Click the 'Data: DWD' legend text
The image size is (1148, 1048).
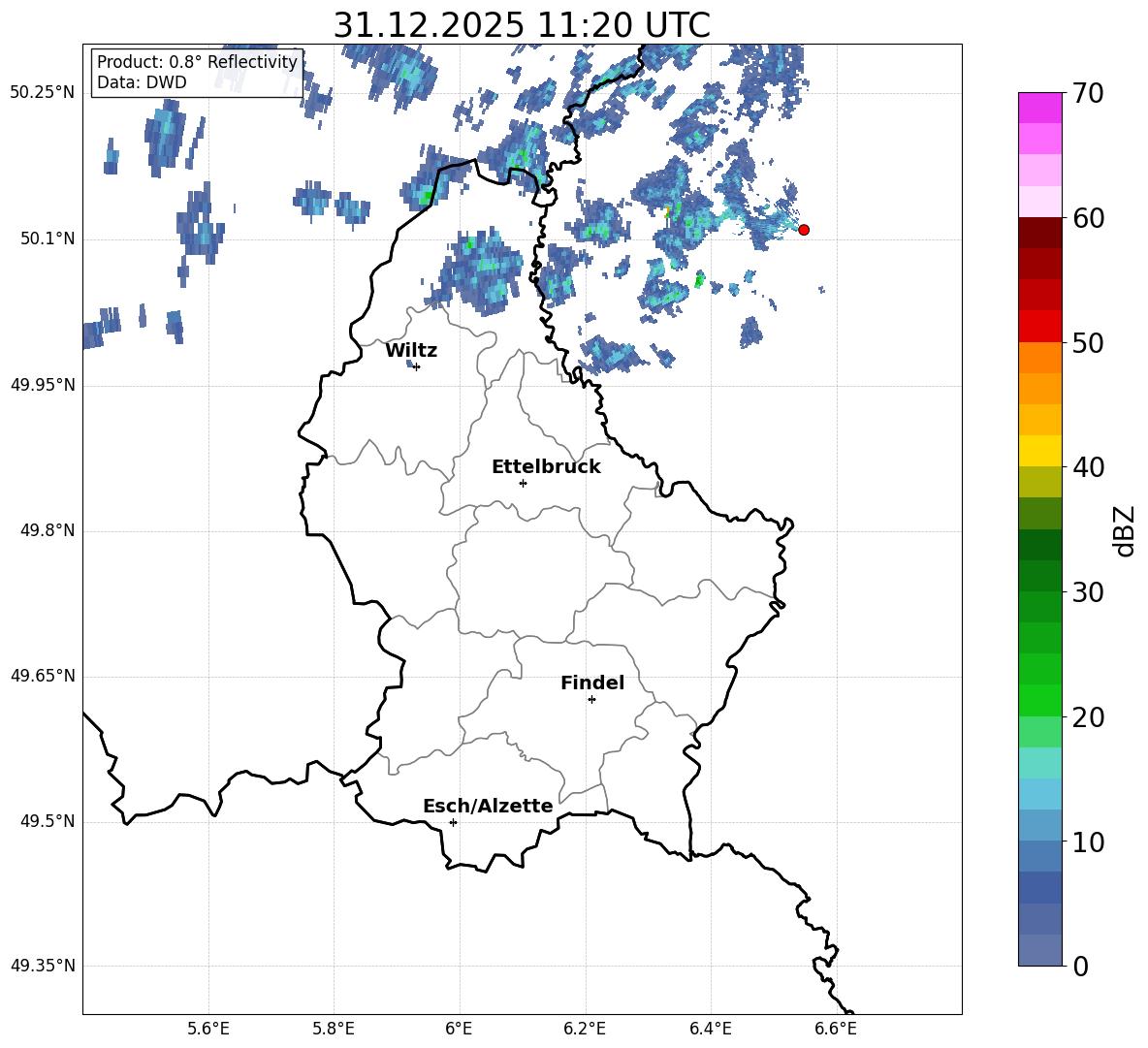pyautogui.click(x=142, y=82)
